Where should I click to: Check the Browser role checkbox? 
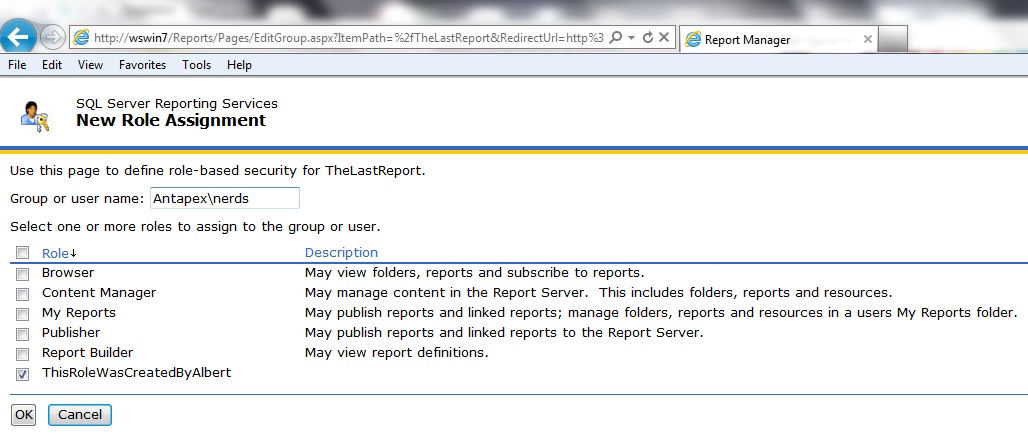[22, 273]
